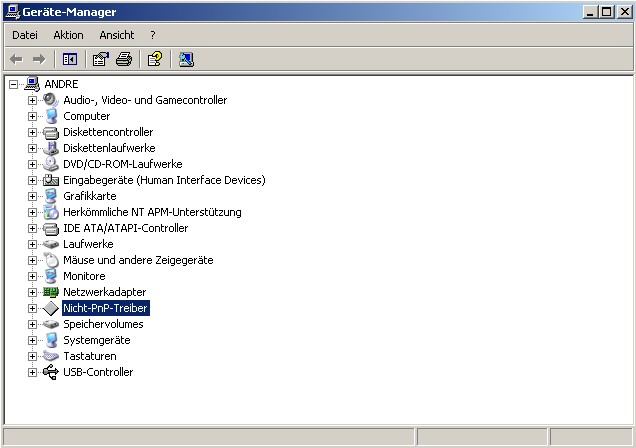Click the Print toolbar icon
This screenshot has height=448, width=636.
(x=124, y=60)
